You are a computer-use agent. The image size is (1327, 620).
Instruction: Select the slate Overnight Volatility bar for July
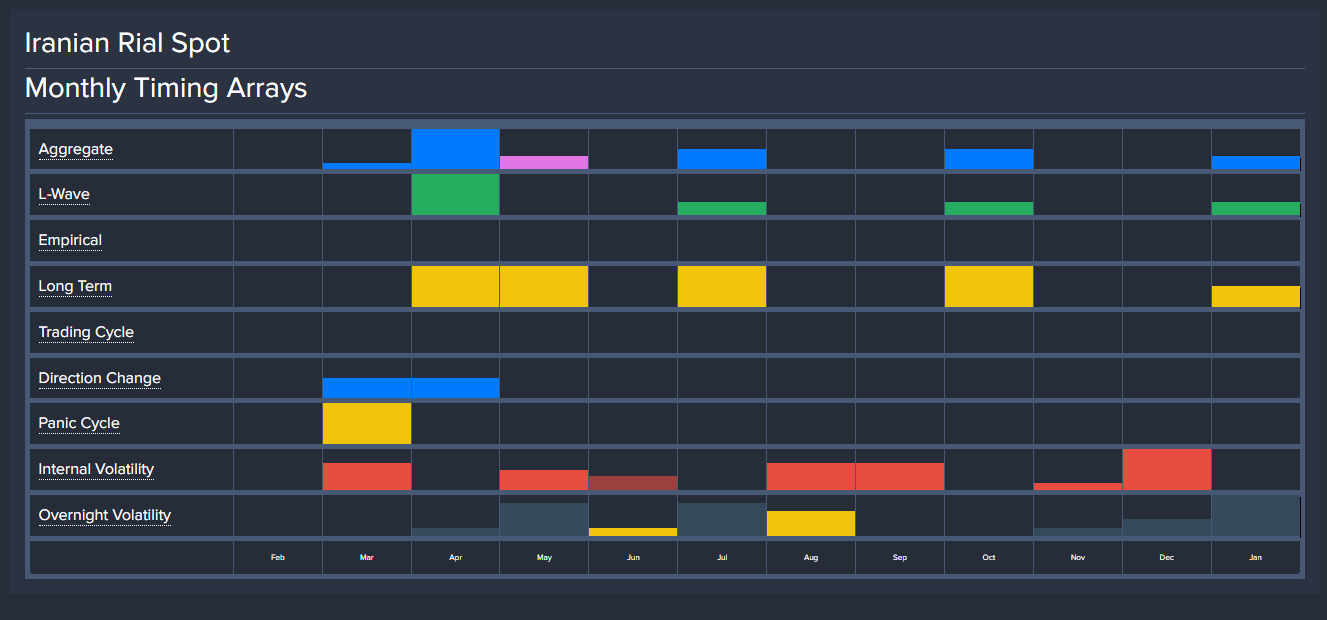tap(722, 519)
